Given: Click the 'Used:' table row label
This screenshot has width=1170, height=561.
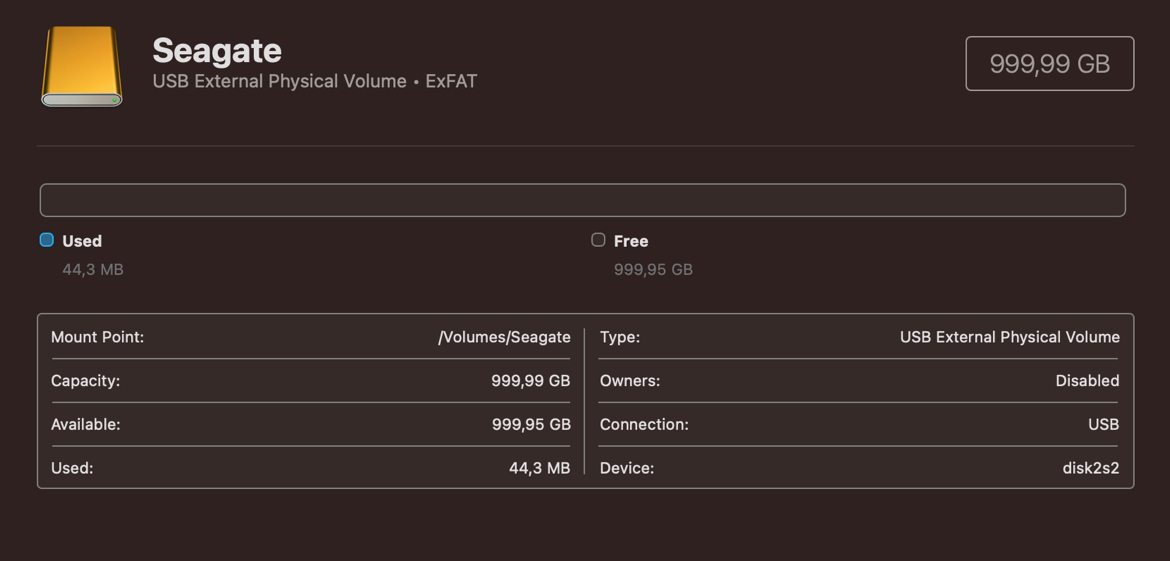Looking at the screenshot, I should [72, 468].
